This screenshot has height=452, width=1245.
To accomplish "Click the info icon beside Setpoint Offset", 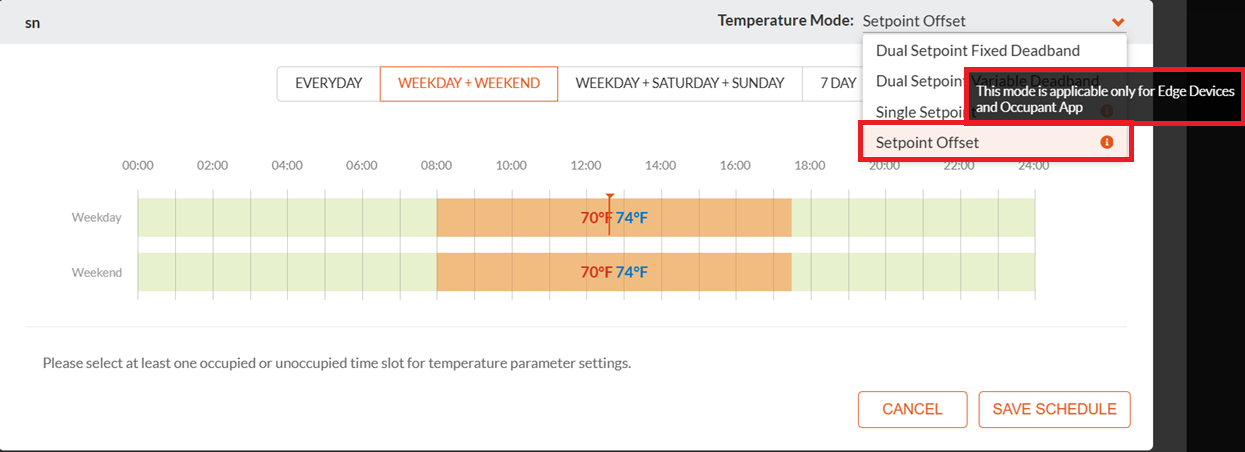I will [x=1106, y=142].
